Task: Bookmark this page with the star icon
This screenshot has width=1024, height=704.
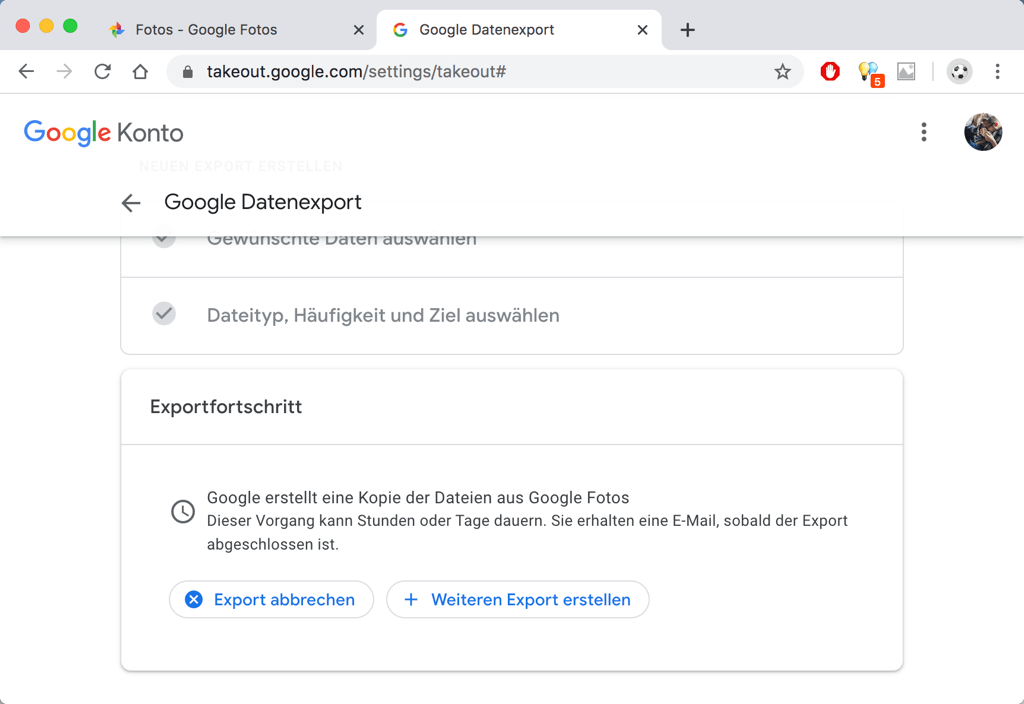Action: pyautogui.click(x=782, y=71)
